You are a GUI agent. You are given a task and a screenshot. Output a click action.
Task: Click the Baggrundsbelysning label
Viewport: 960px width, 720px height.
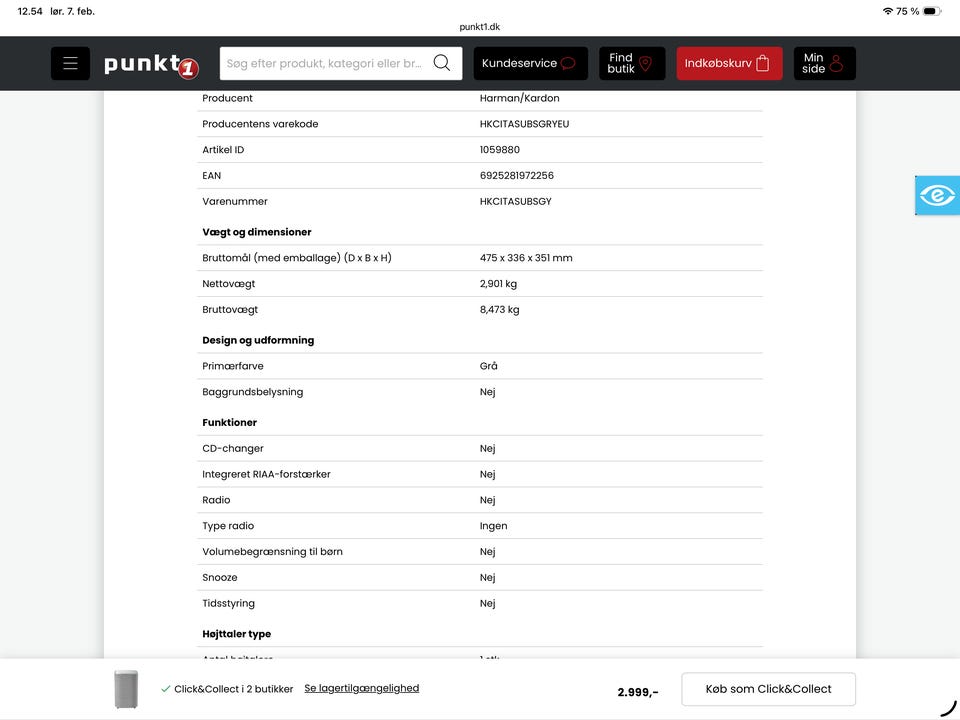[x=252, y=392]
